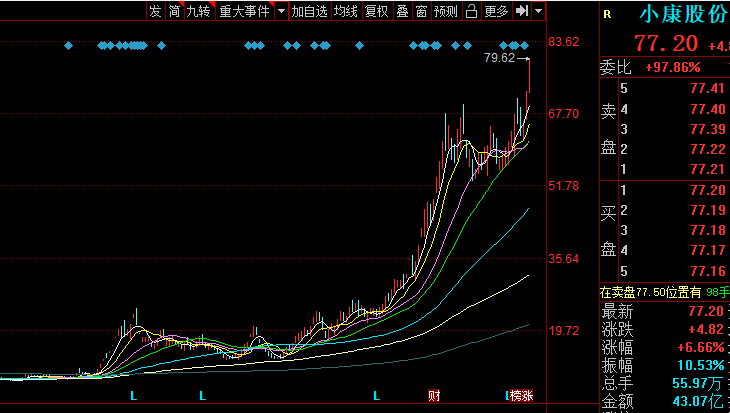Click the 小康股份 stock name

[683, 14]
